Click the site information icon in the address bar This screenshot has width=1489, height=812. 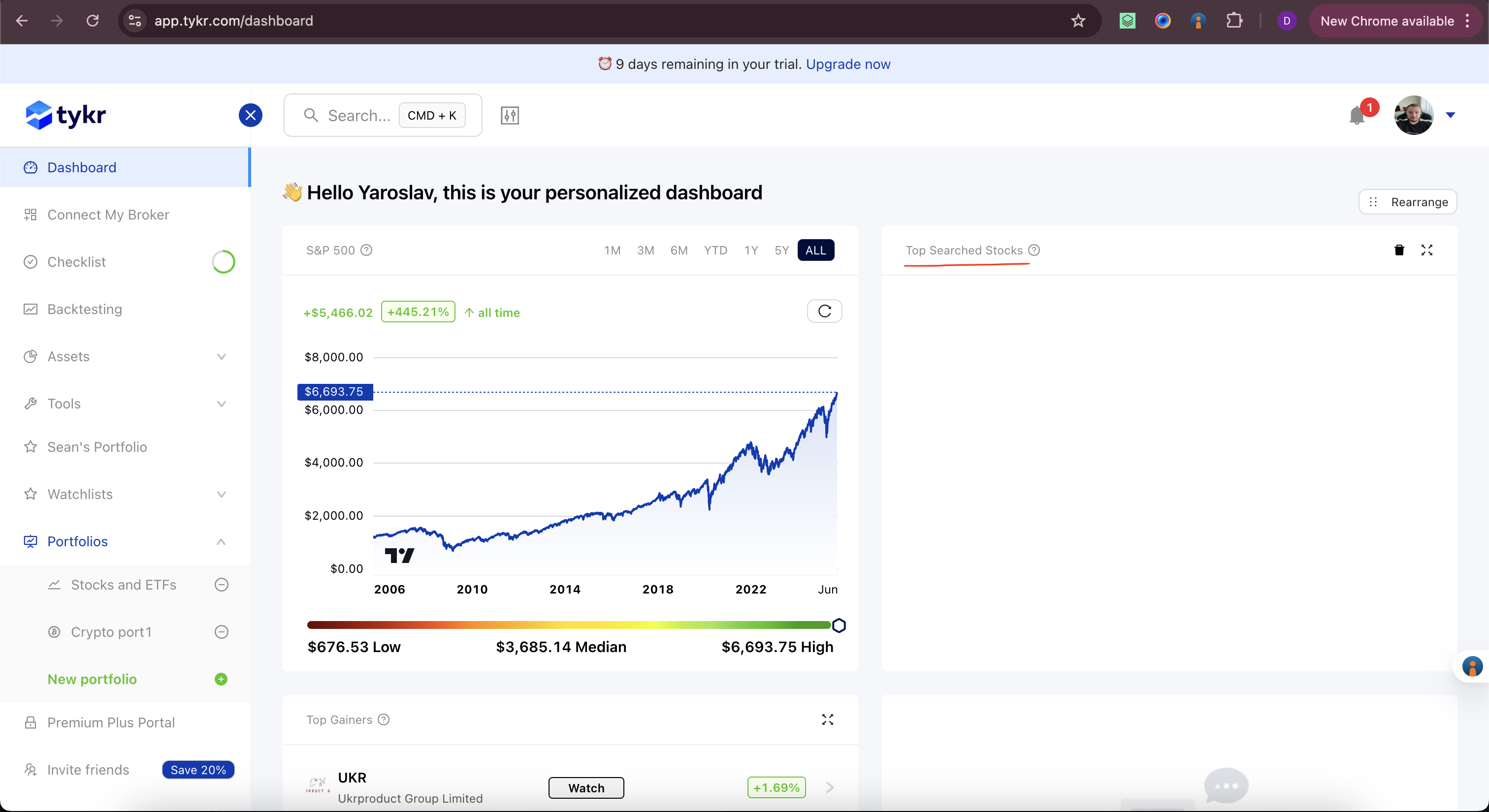tap(135, 21)
